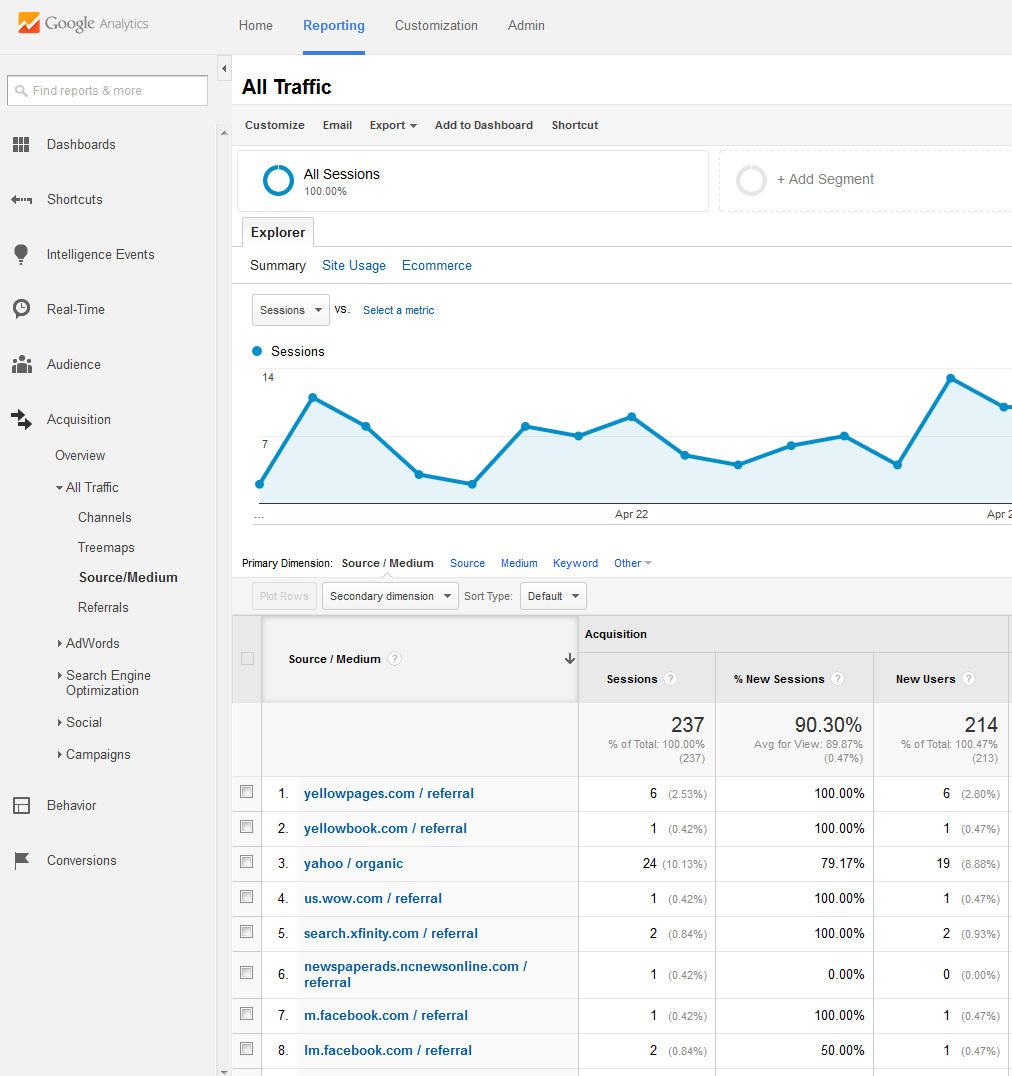This screenshot has width=1012, height=1076.
Task: Click help icon beside % New Sessions
Action: (x=837, y=679)
